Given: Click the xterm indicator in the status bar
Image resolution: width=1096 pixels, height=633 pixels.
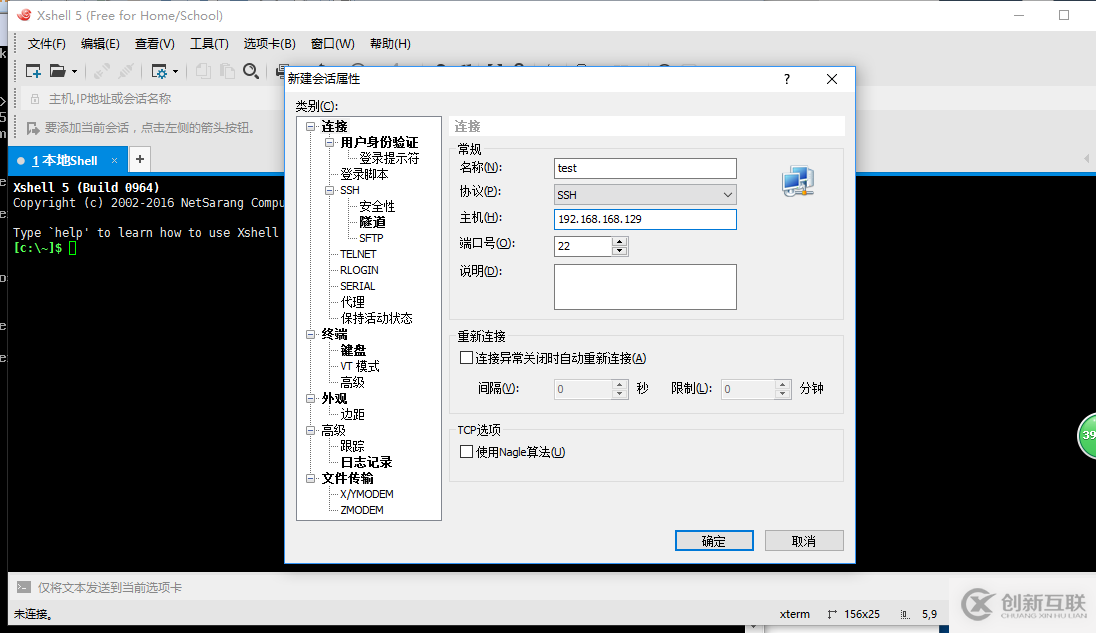Looking at the screenshot, I should (794, 614).
